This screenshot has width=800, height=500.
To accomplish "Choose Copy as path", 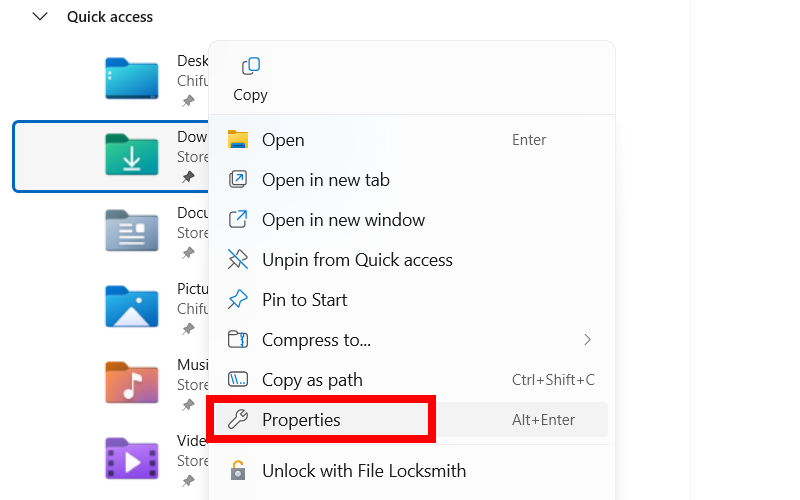I will point(312,380).
